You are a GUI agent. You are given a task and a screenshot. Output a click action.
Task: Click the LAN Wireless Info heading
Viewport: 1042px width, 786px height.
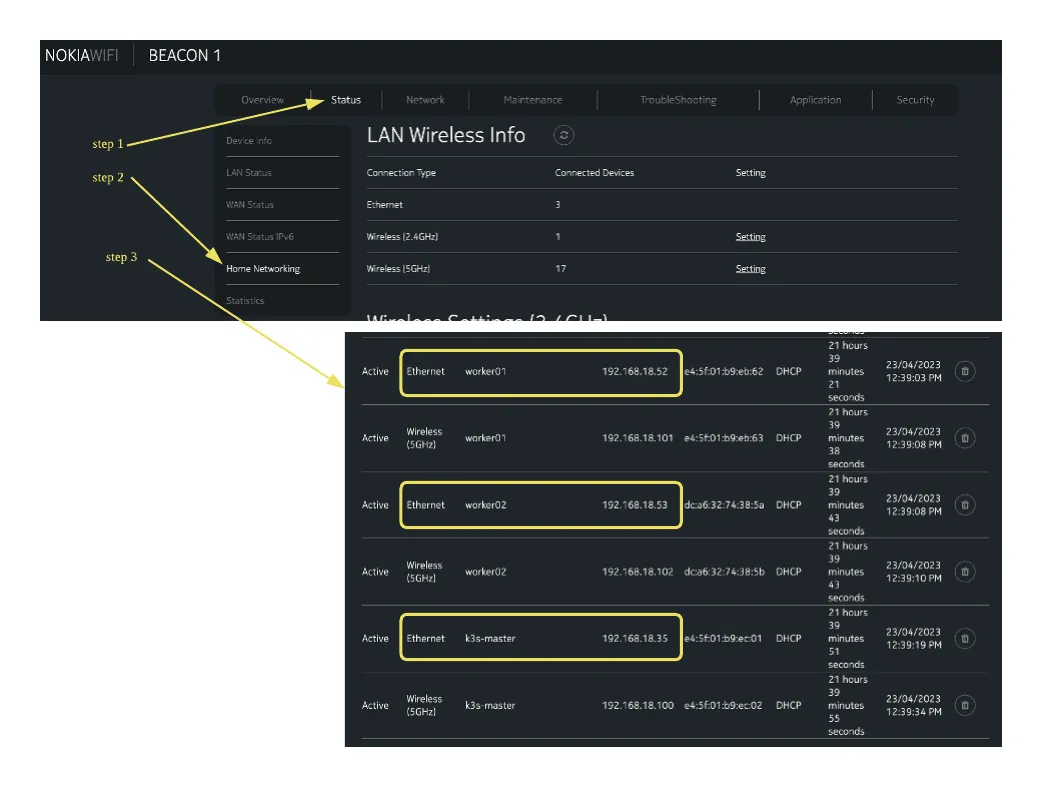pyautogui.click(x=446, y=135)
